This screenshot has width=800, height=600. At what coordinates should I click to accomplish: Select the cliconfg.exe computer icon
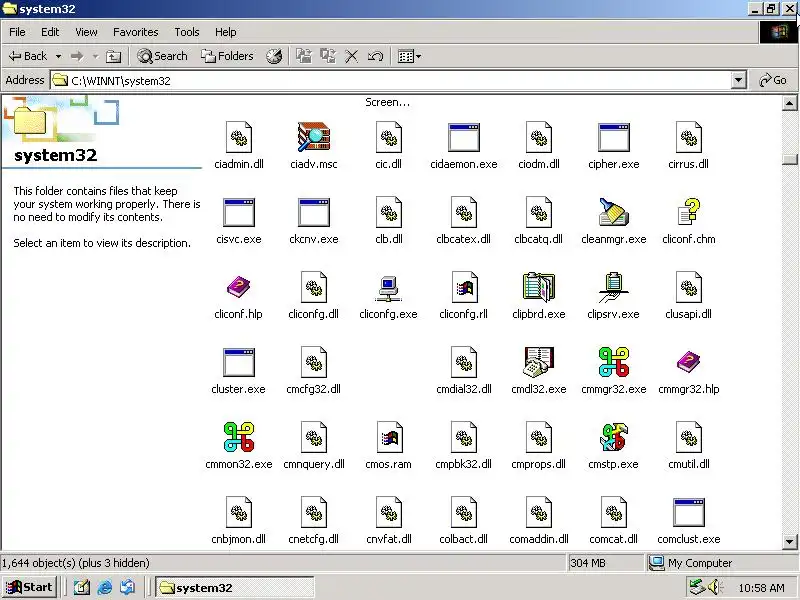(x=388, y=288)
